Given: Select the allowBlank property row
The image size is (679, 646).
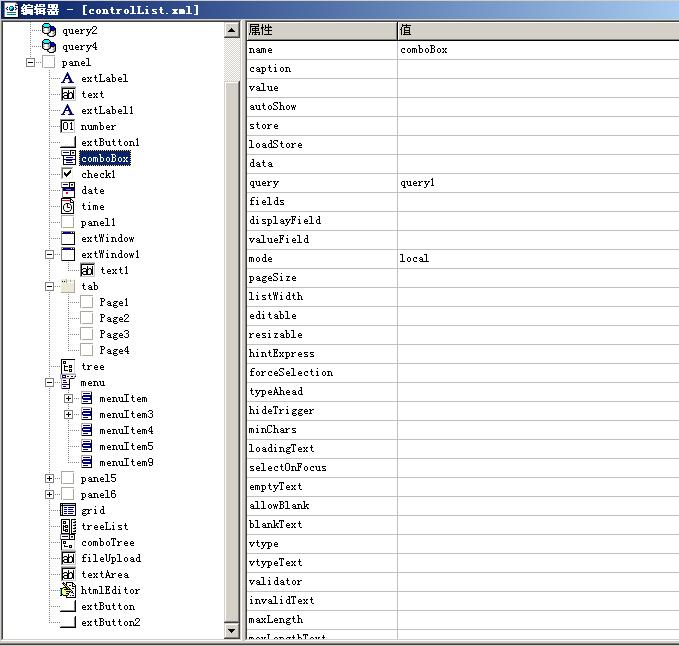Looking at the screenshot, I should [x=463, y=505].
